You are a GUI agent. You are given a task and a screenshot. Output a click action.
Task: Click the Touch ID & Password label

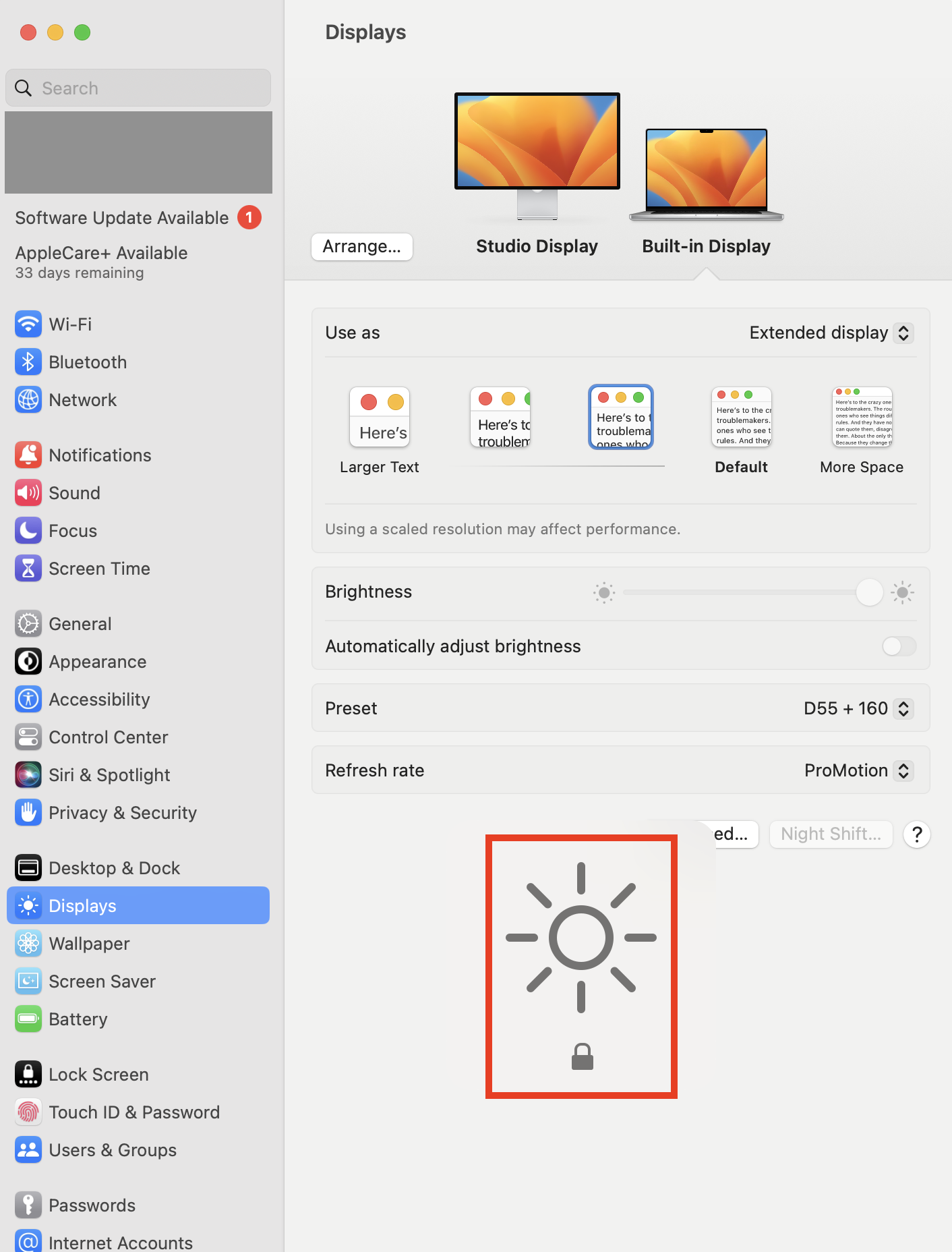(x=134, y=1112)
